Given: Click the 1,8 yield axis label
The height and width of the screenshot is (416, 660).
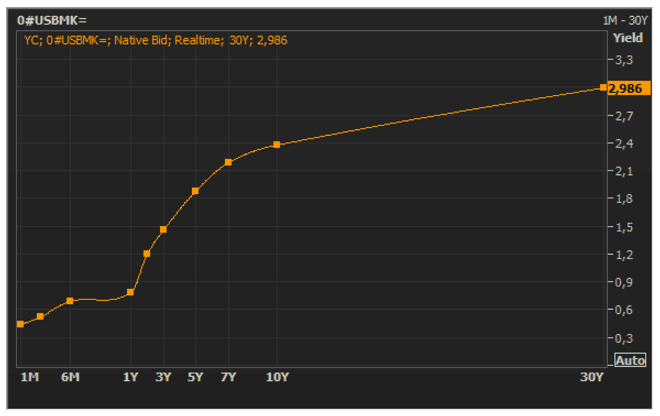Looking at the screenshot, I should pyautogui.click(x=624, y=199).
